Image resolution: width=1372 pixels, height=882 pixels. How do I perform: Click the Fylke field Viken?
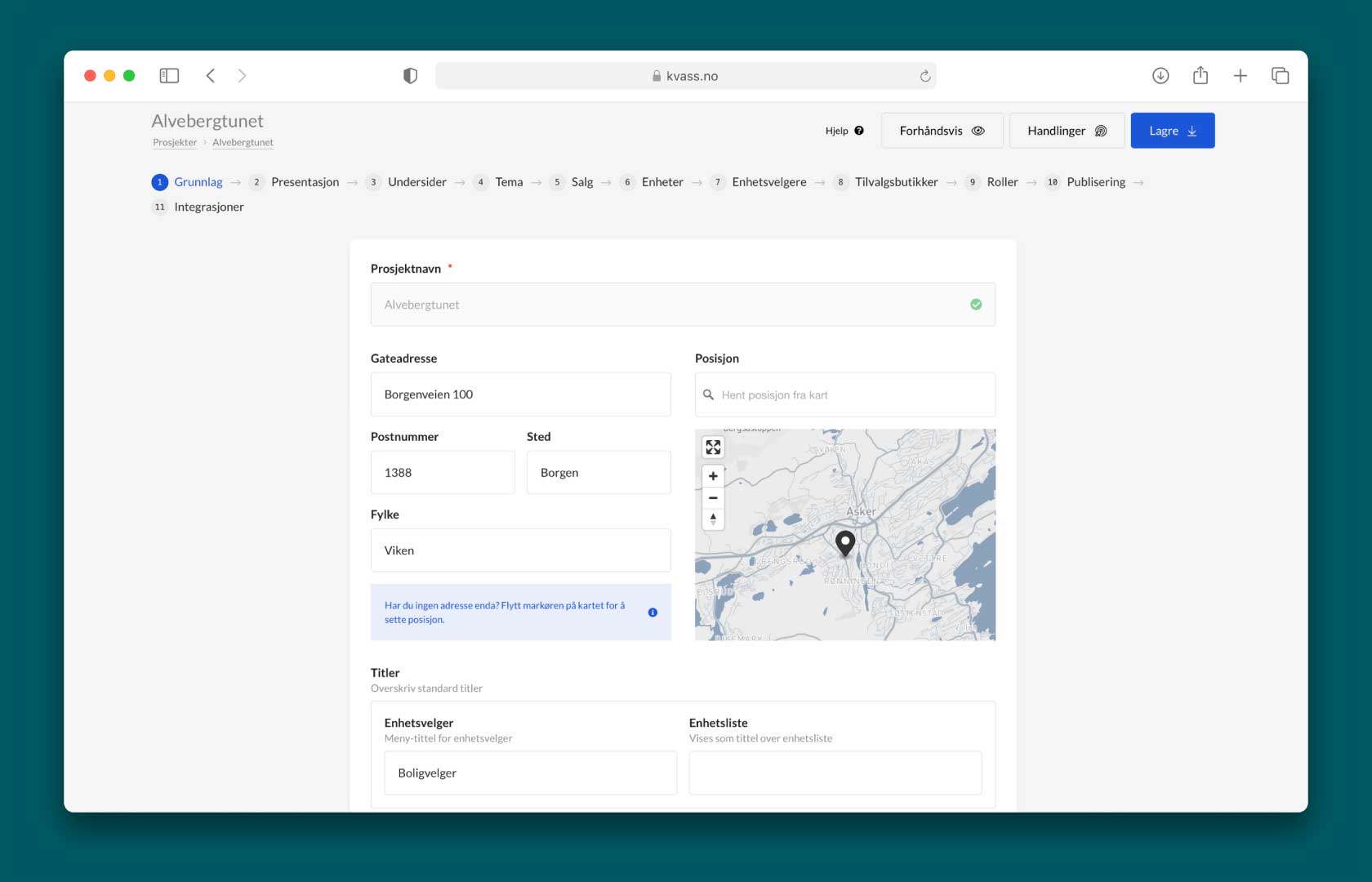tap(521, 550)
